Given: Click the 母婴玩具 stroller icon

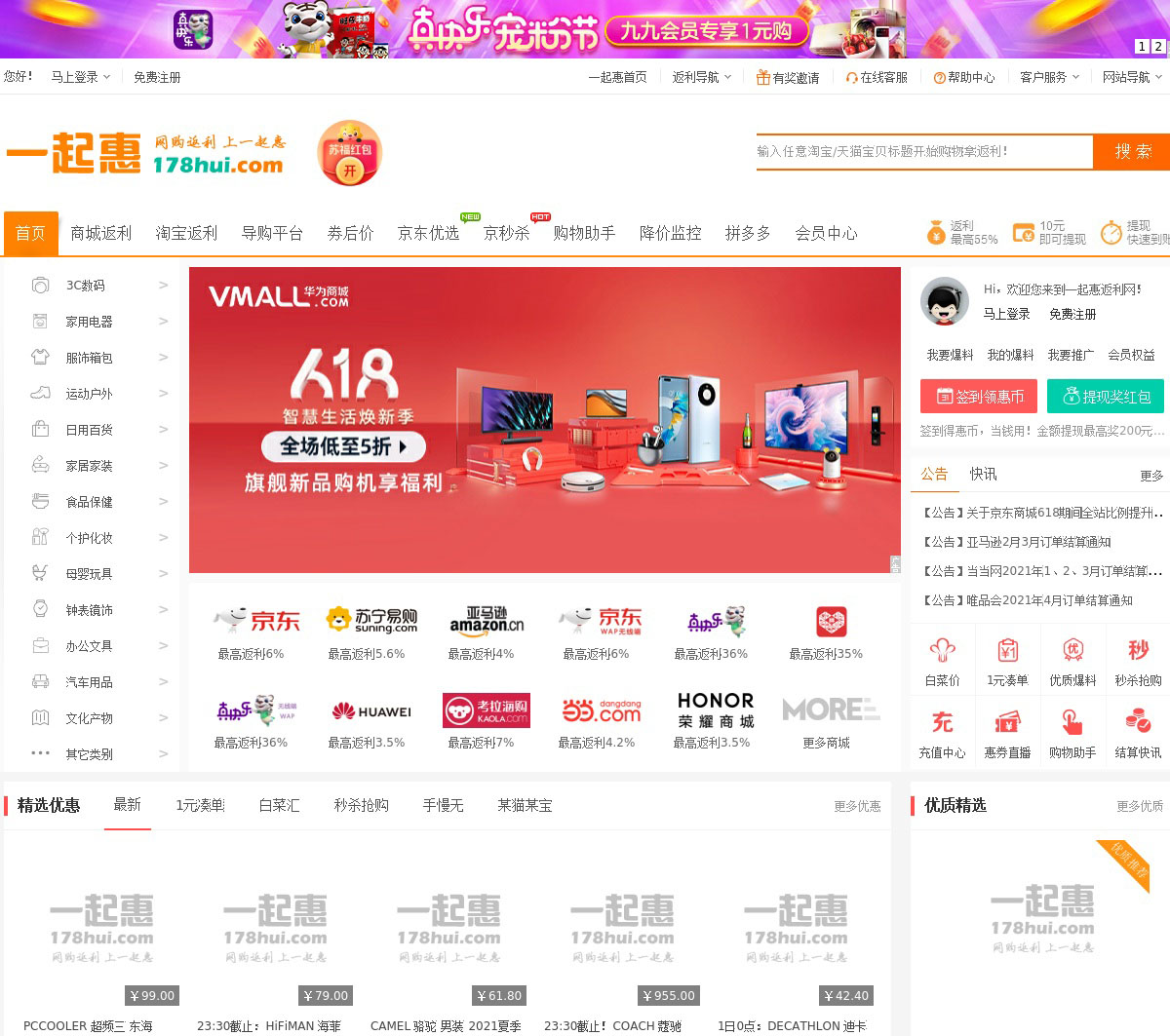Looking at the screenshot, I should (x=40, y=574).
